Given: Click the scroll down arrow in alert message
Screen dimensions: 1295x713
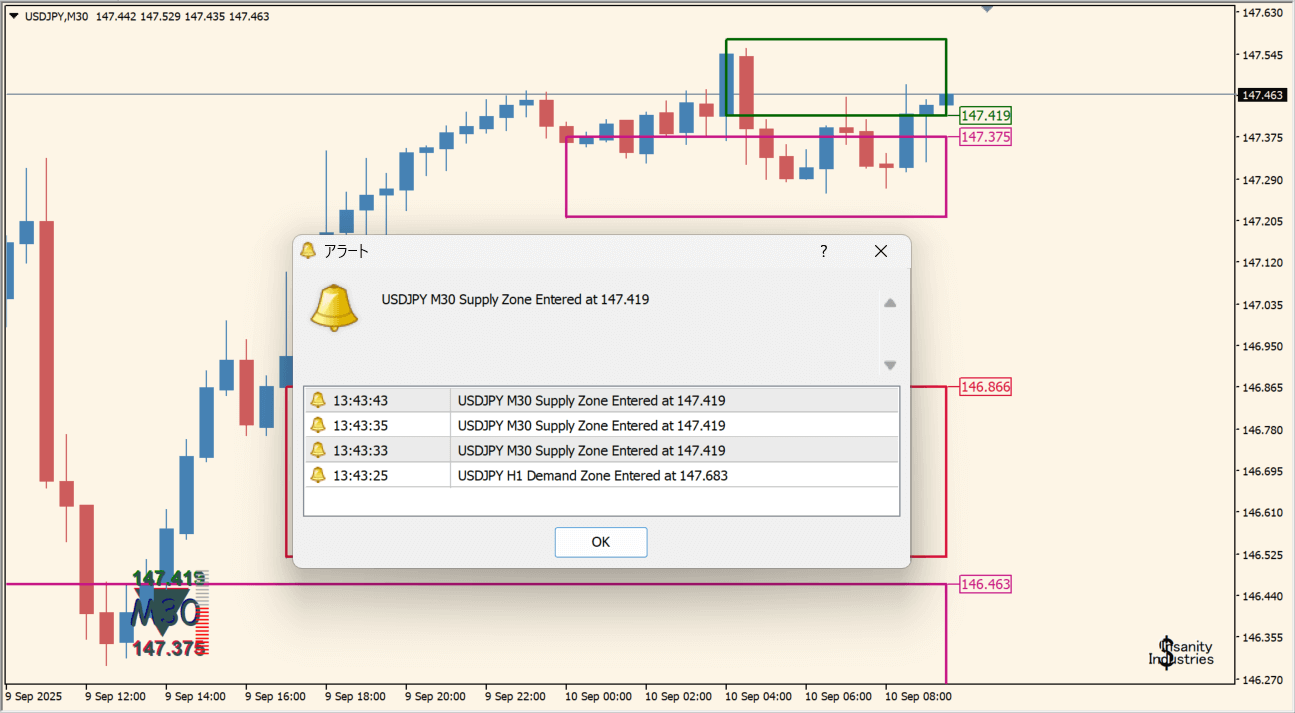Looking at the screenshot, I should [889, 365].
